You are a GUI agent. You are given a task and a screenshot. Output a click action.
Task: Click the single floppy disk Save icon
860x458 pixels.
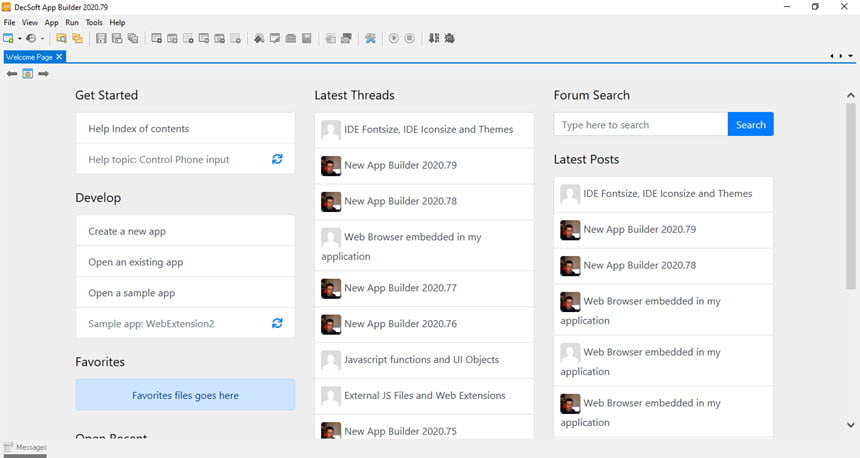point(101,38)
